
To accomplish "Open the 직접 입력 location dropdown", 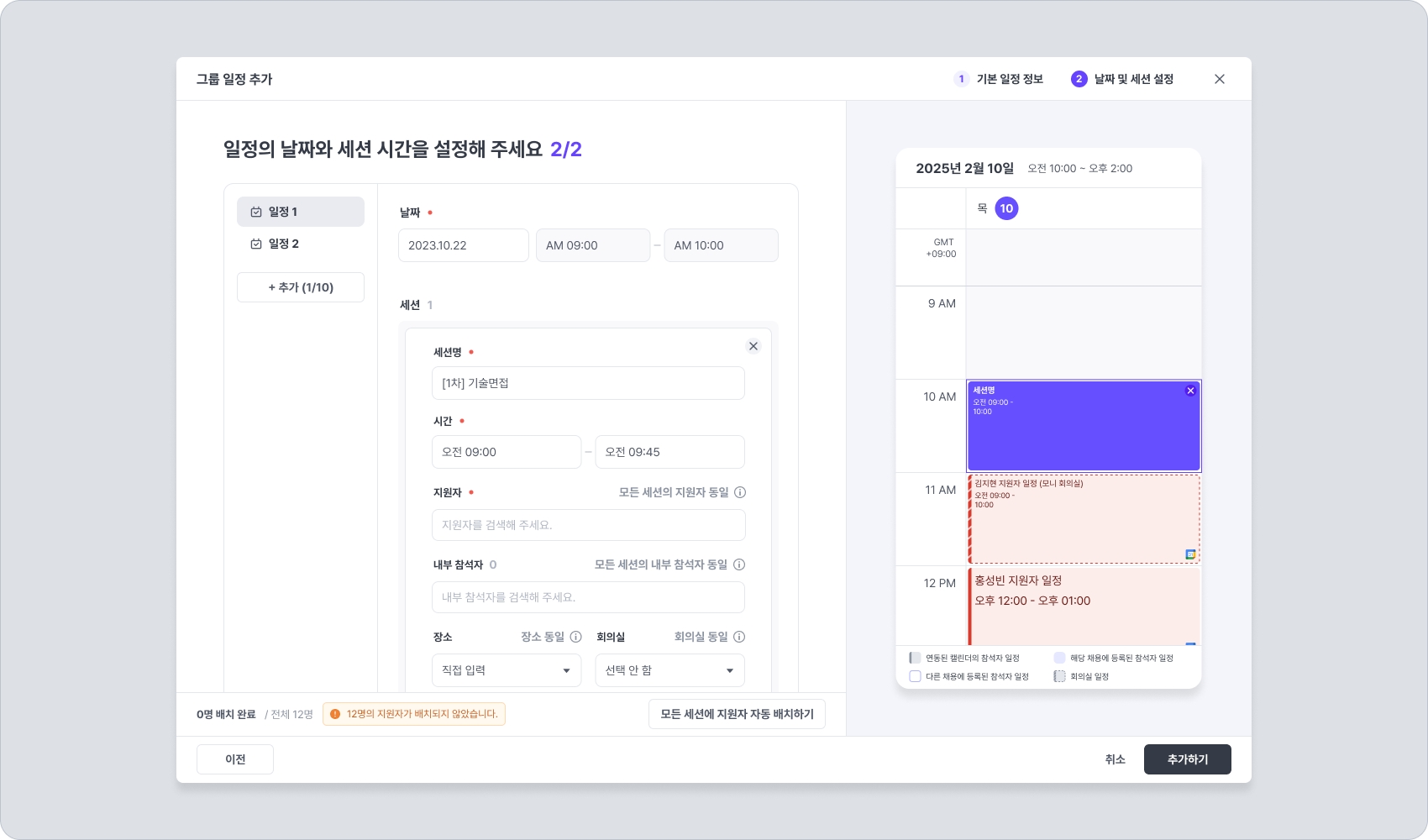I will pos(507,670).
